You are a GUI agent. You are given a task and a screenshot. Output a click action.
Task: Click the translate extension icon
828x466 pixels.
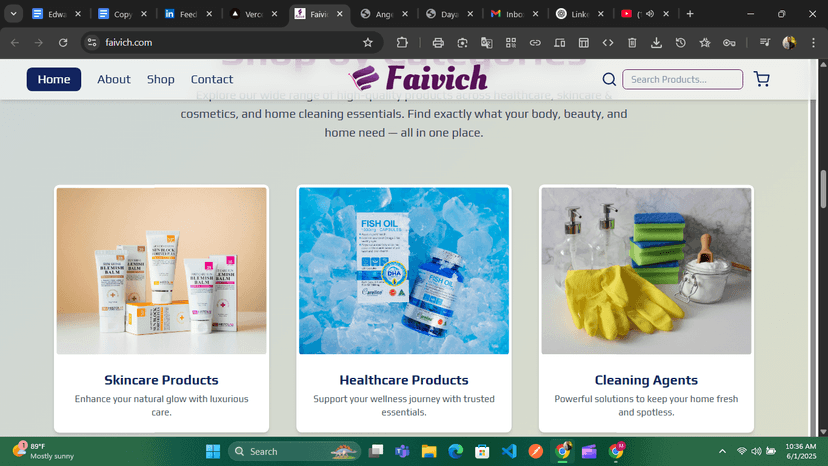[x=486, y=43]
